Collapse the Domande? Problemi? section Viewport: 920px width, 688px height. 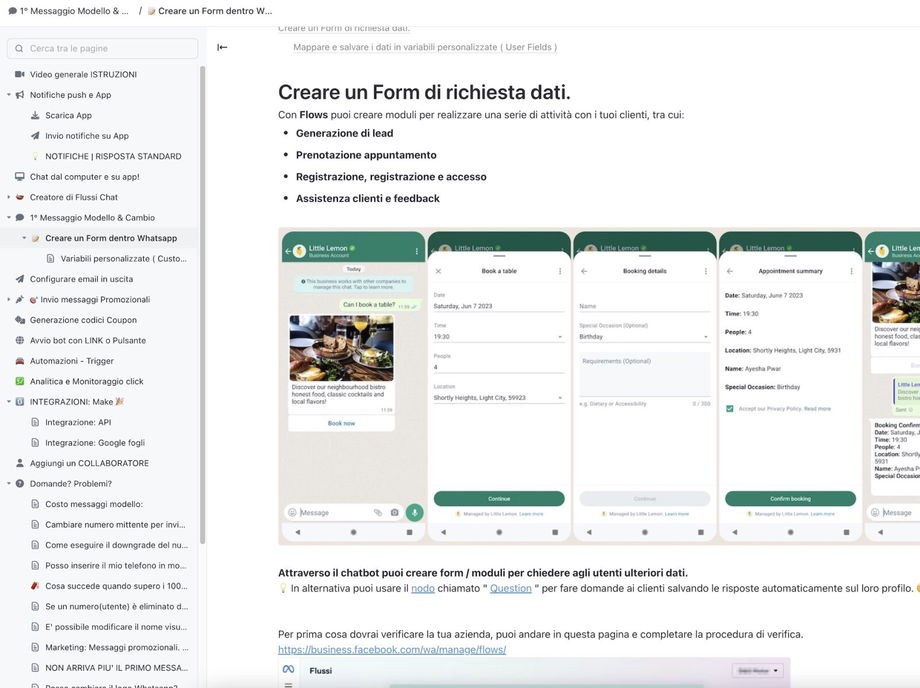coord(9,484)
